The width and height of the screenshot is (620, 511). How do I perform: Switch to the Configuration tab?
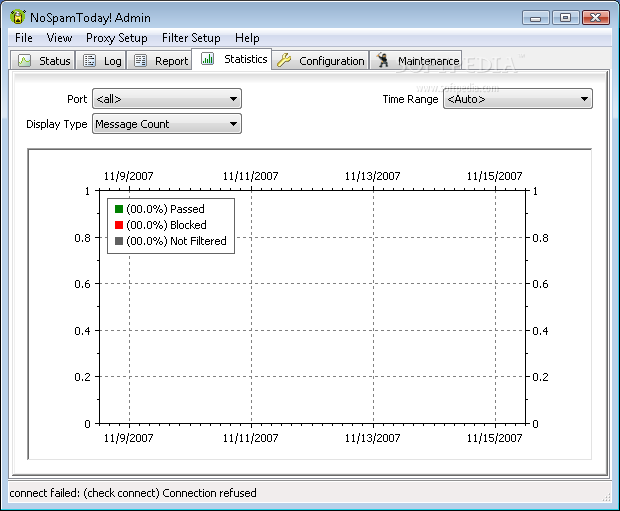click(x=320, y=61)
